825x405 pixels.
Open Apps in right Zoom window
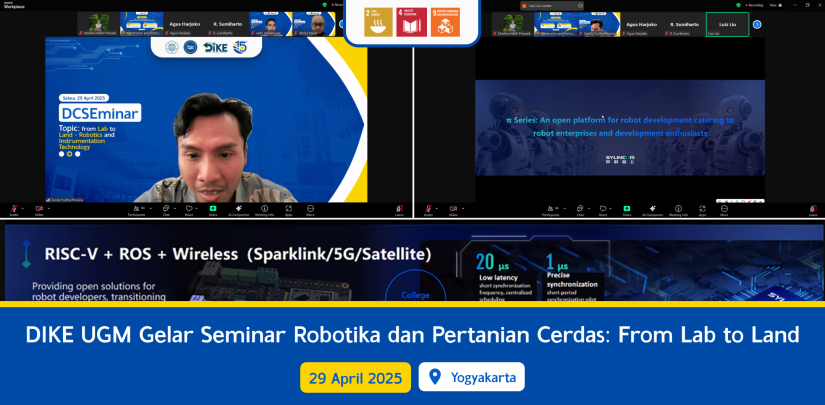702,210
